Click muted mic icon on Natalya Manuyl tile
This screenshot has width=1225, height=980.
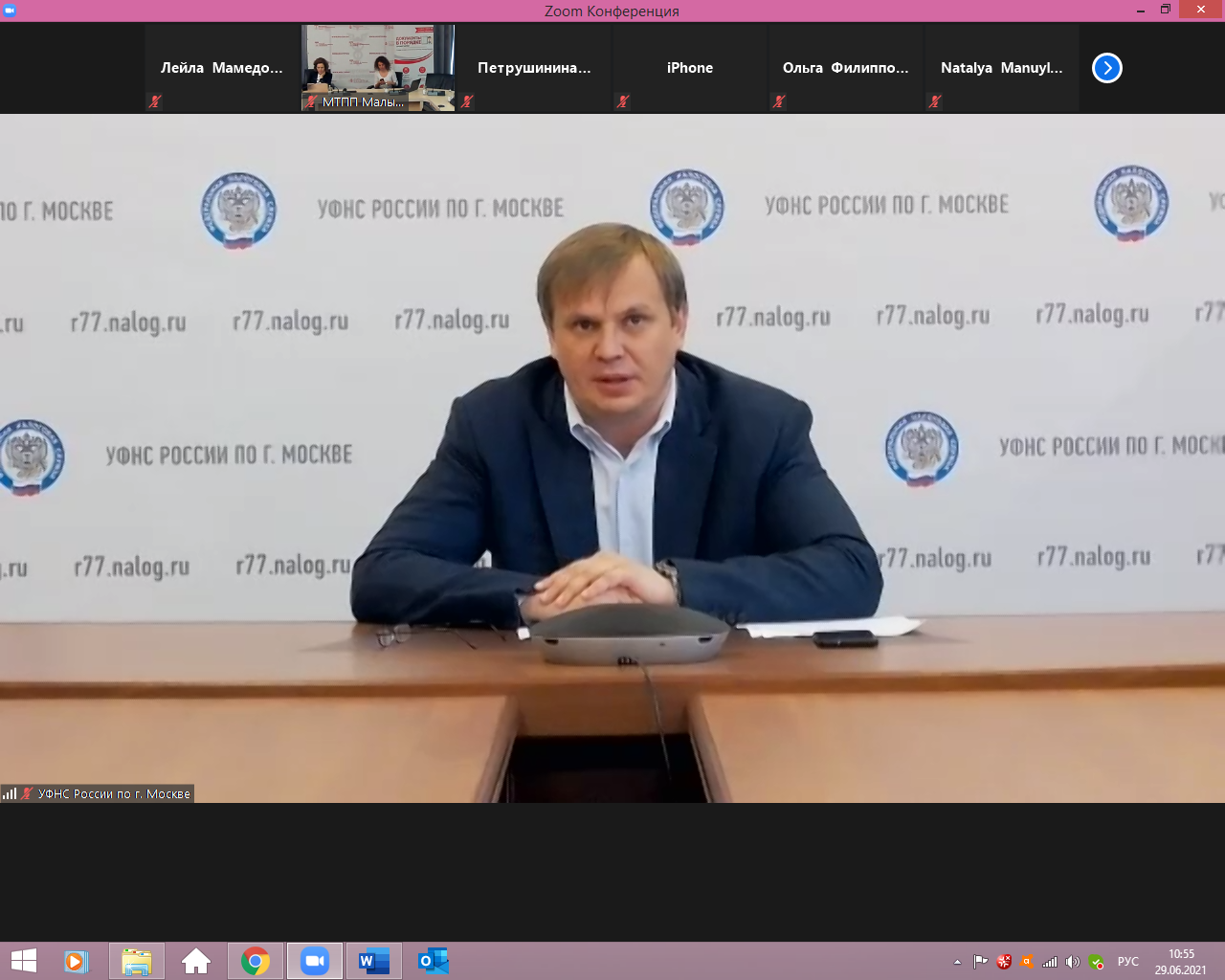click(x=935, y=101)
